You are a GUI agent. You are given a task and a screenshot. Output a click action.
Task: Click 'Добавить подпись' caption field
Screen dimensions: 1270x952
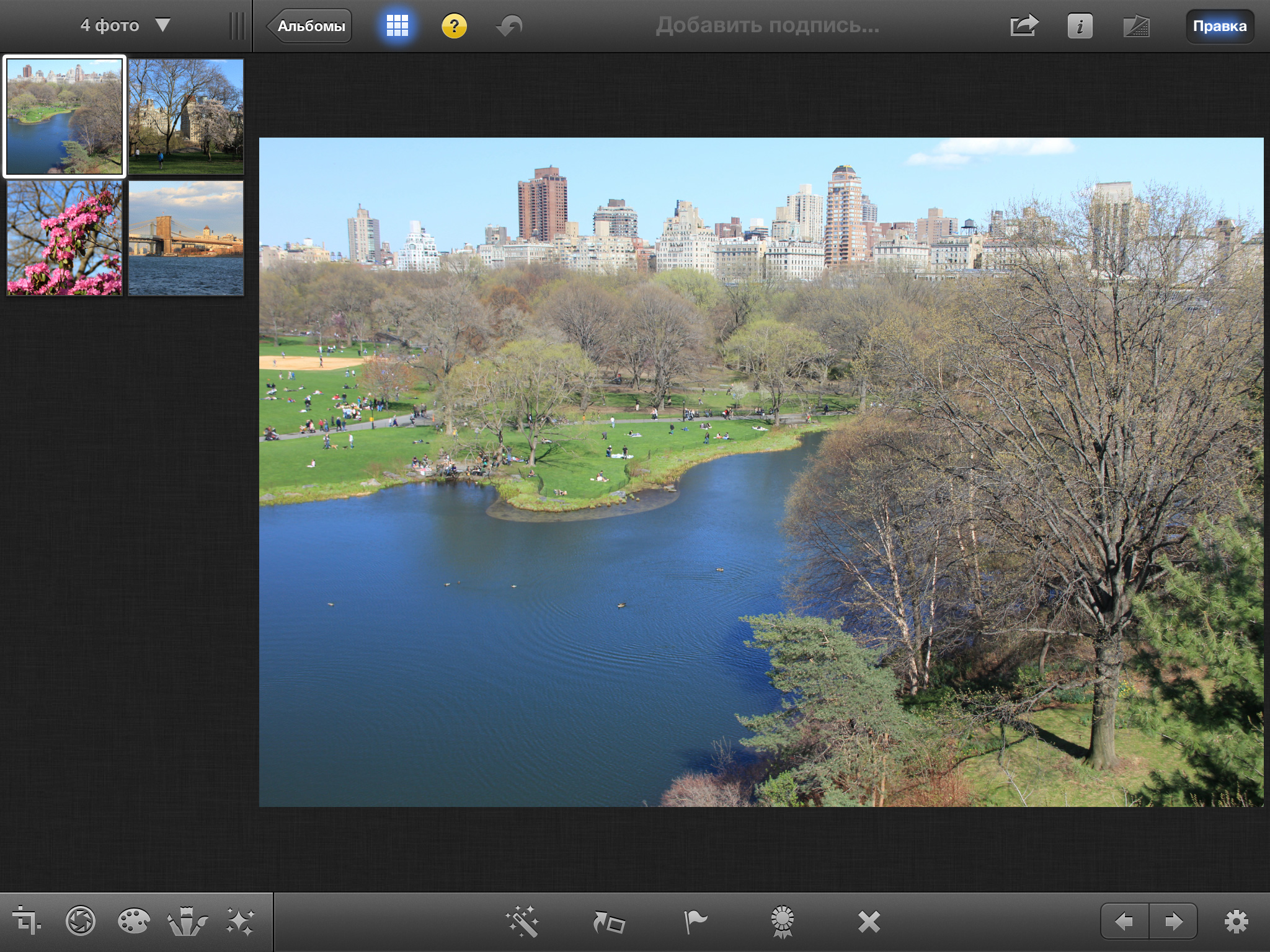coord(767,25)
